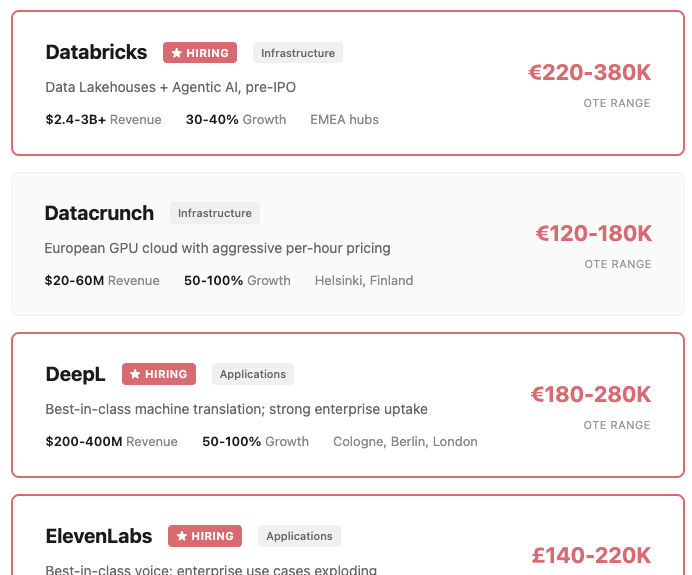This screenshot has width=692, height=575.
Task: Click the $200-400M Revenue figure
Action: click(x=112, y=442)
